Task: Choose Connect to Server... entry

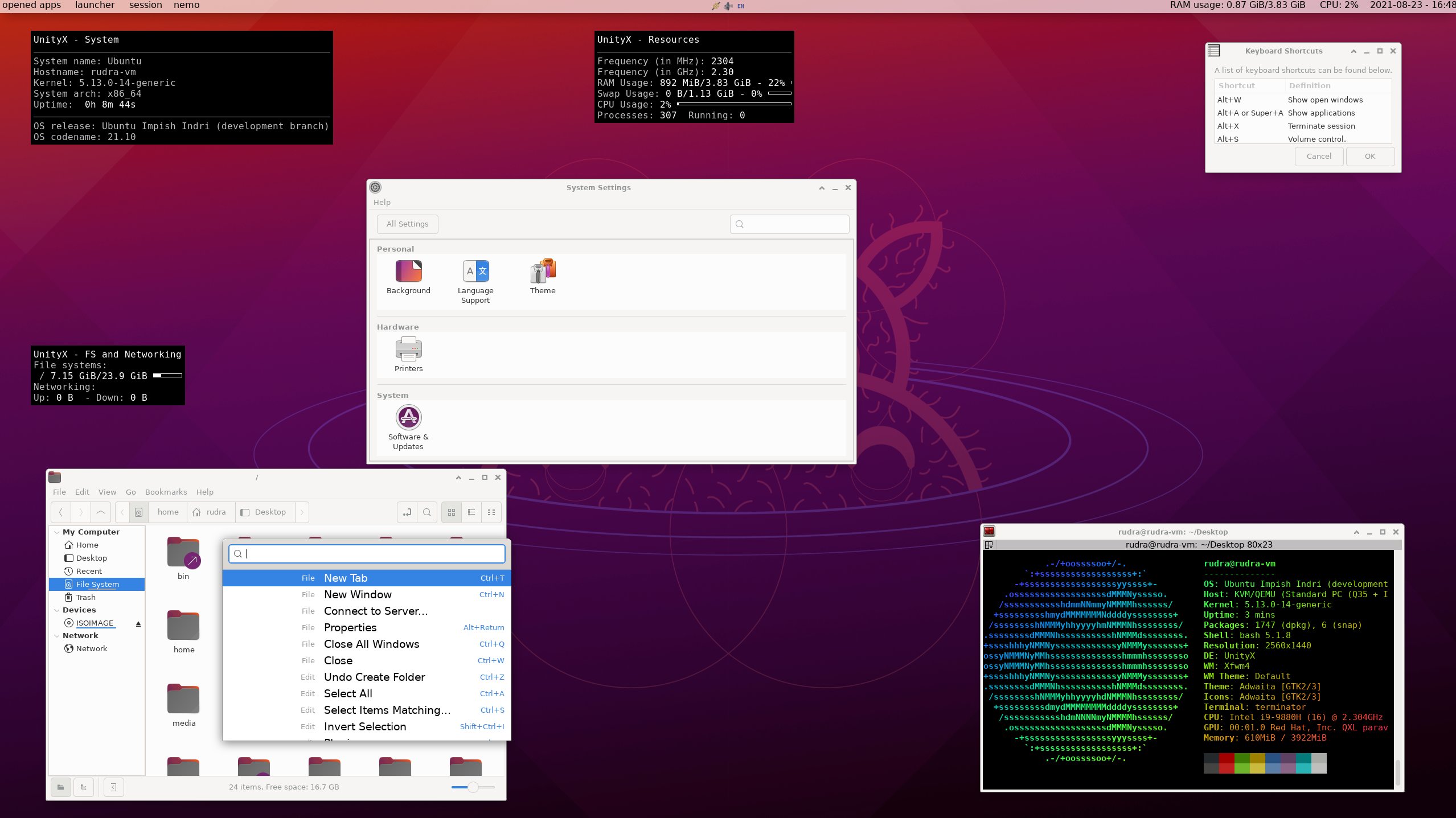Action: pos(367,611)
